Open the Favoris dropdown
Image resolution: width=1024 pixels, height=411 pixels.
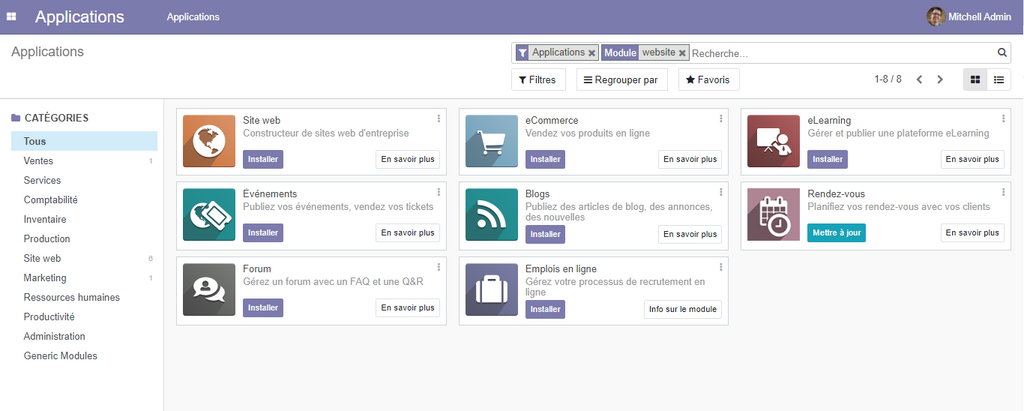point(708,80)
